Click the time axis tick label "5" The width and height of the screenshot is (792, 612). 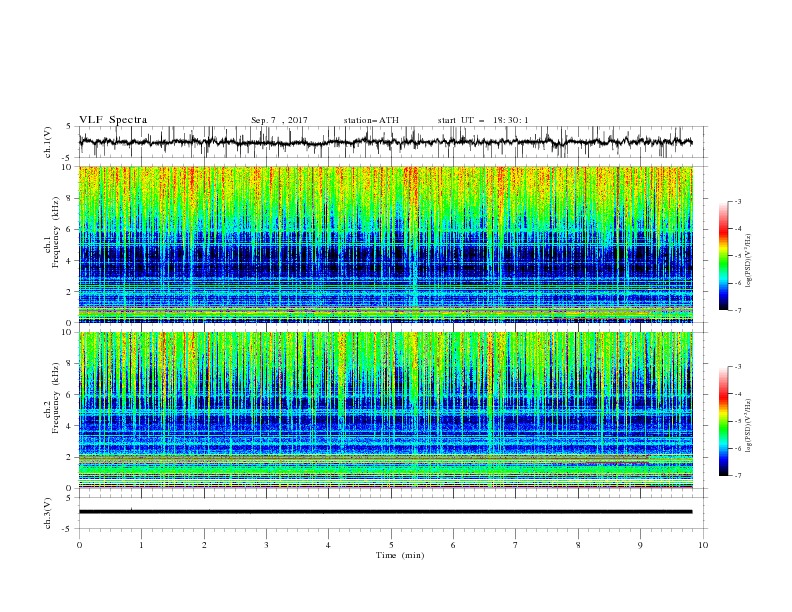tap(391, 545)
